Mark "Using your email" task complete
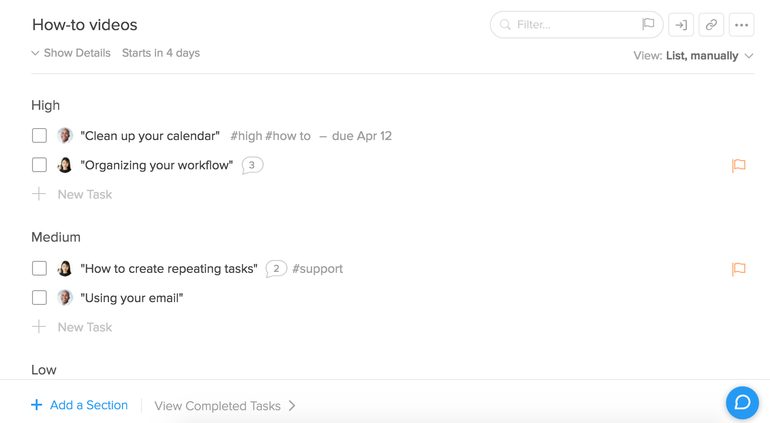 click(39, 298)
